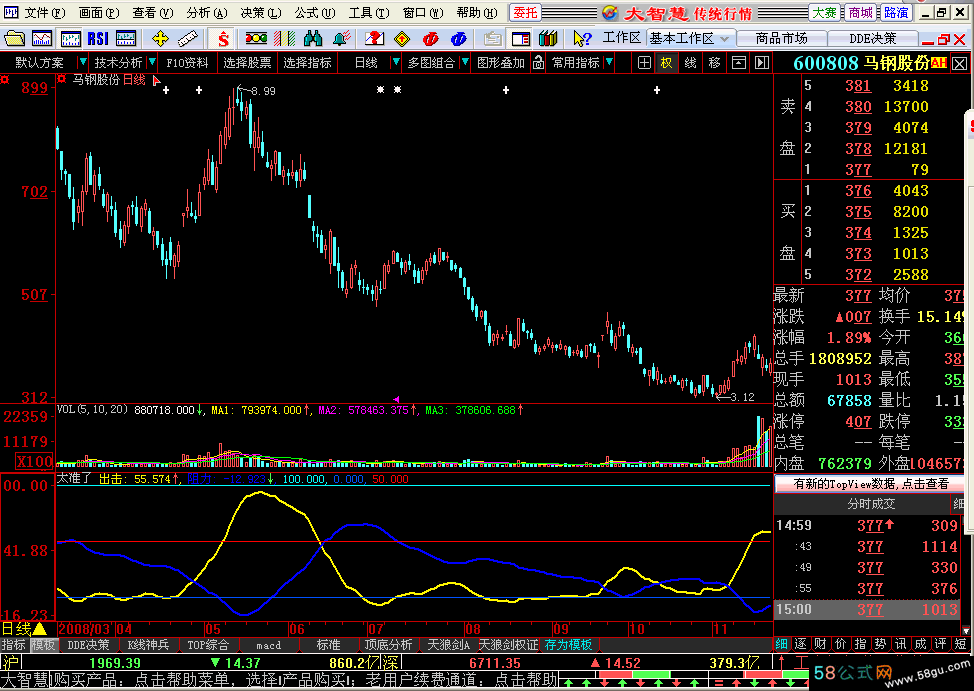Image resolution: width=974 pixels, height=691 pixels.
Task: Click the 图形叠加 overlay button
Action: [501, 63]
